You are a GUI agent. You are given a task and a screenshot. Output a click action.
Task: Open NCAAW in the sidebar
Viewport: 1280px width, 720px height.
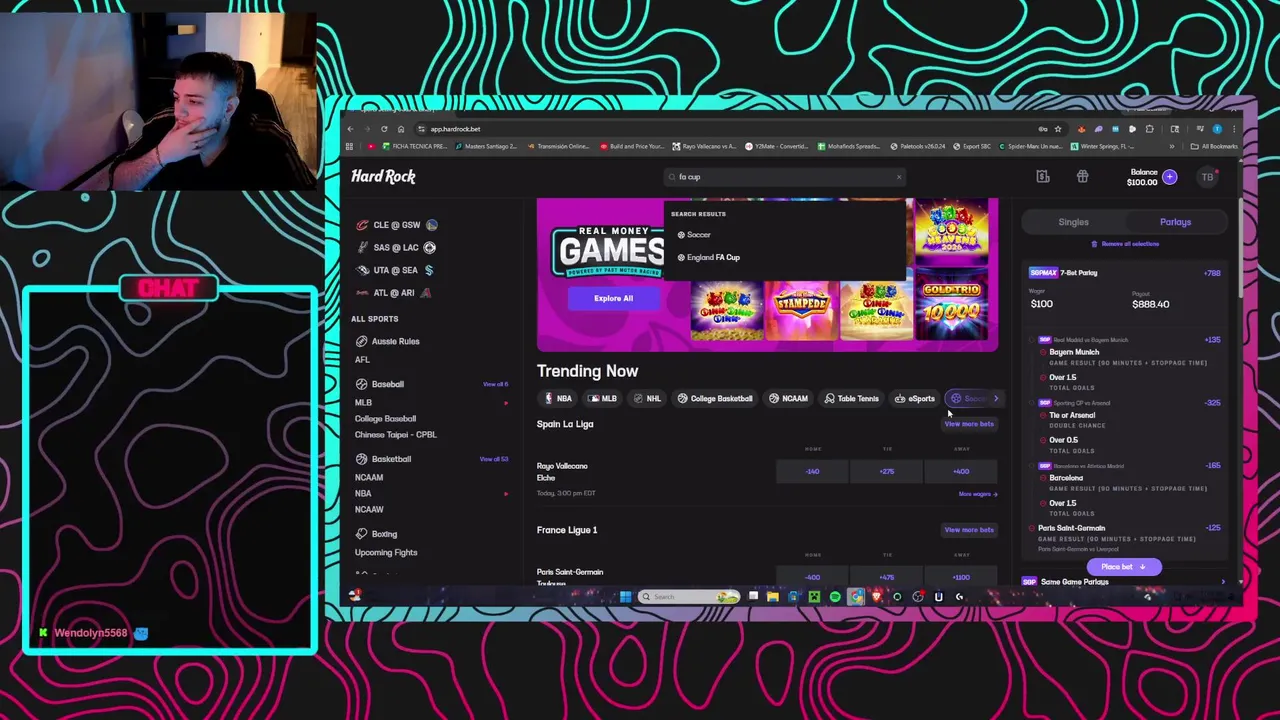click(x=369, y=509)
